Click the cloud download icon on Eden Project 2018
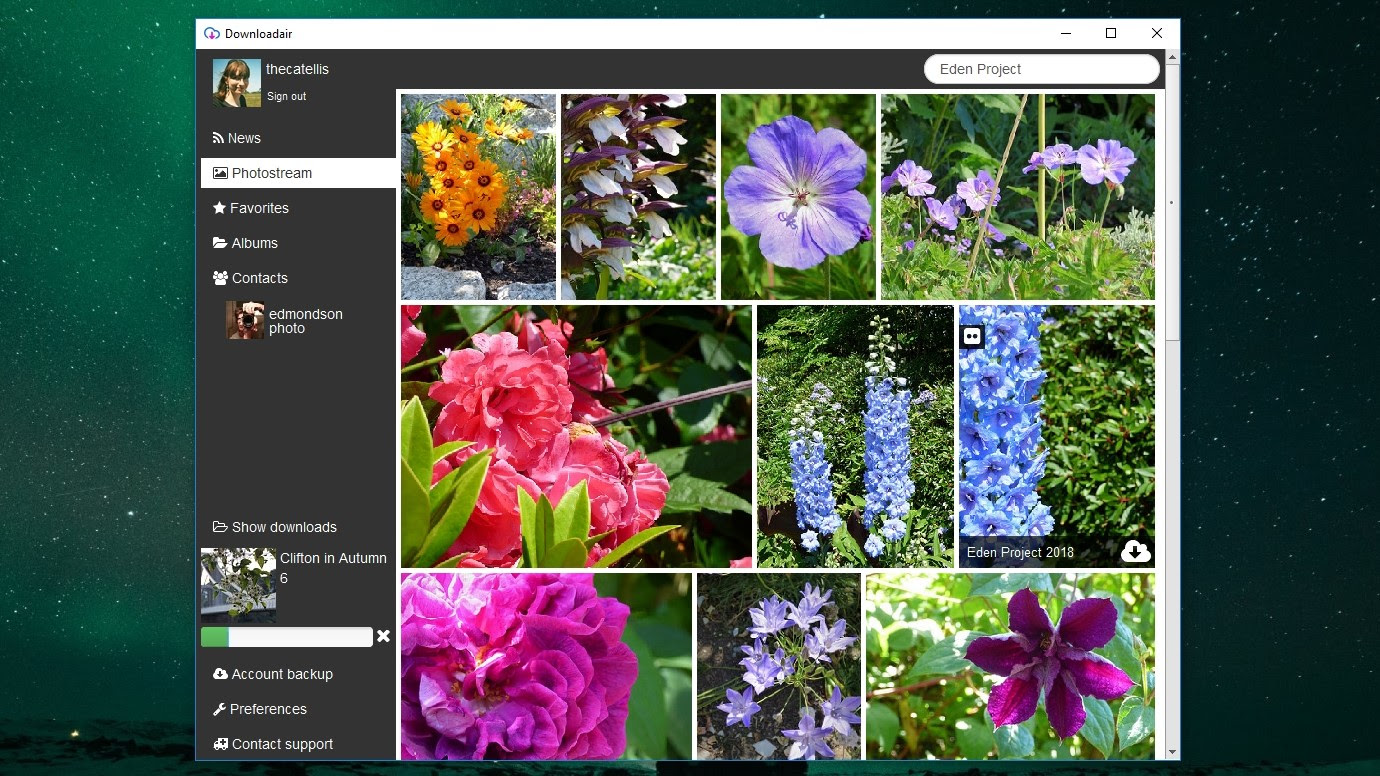This screenshot has height=776, width=1380. [x=1136, y=551]
